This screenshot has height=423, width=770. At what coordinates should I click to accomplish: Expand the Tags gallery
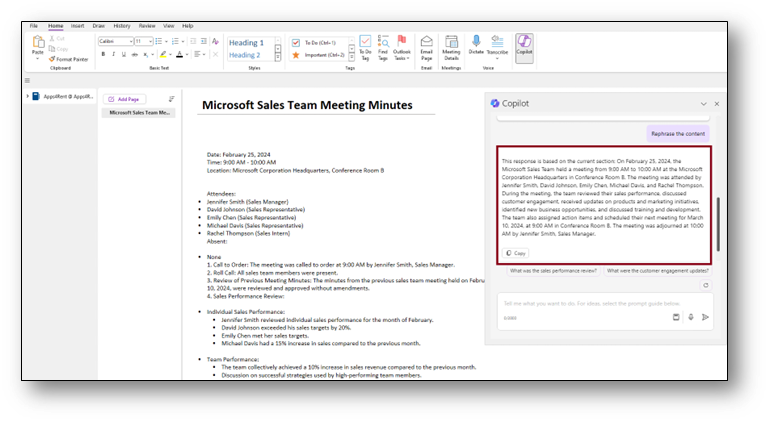[x=352, y=58]
